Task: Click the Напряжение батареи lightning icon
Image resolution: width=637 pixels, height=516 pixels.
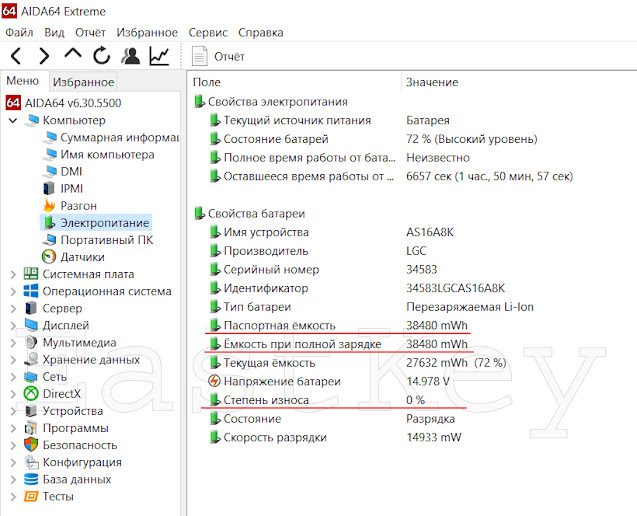Action: [214, 381]
